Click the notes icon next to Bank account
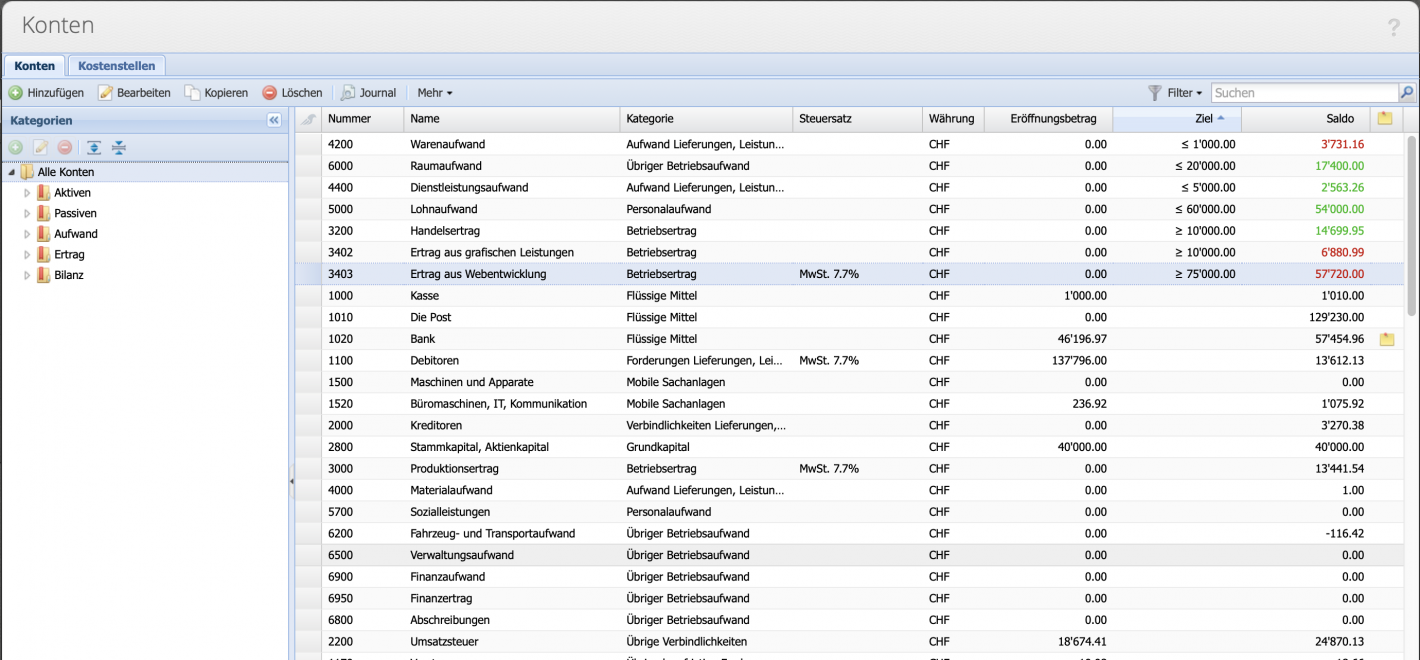Viewport: 1420px width, 660px height. pos(1386,338)
